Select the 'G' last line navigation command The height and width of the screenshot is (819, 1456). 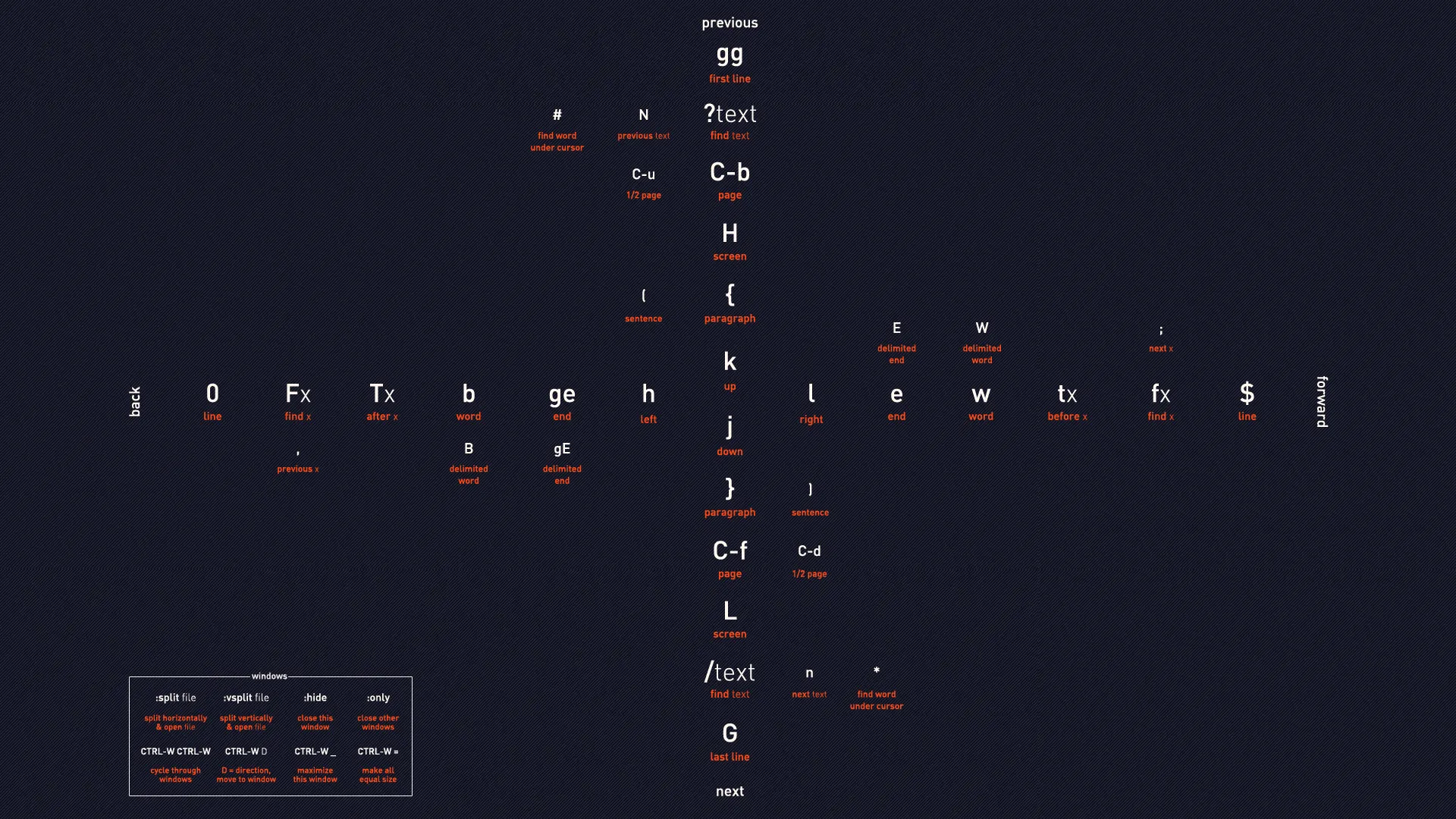729,733
